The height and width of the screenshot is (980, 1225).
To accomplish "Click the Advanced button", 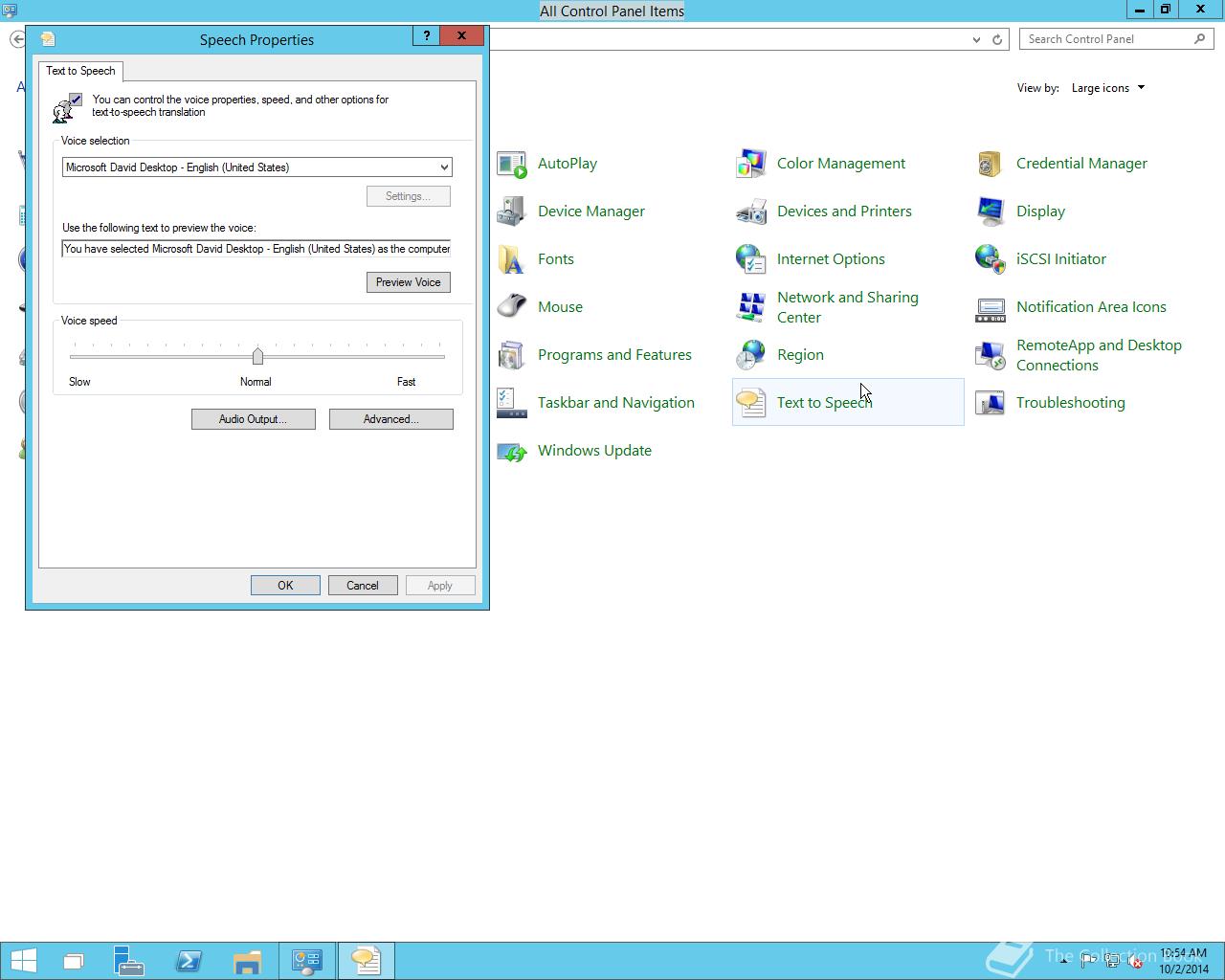I will point(391,419).
